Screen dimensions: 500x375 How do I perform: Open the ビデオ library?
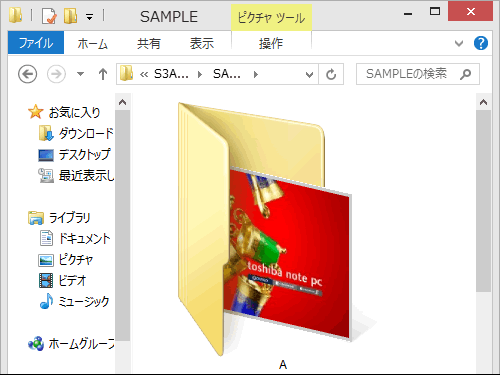click(73, 280)
